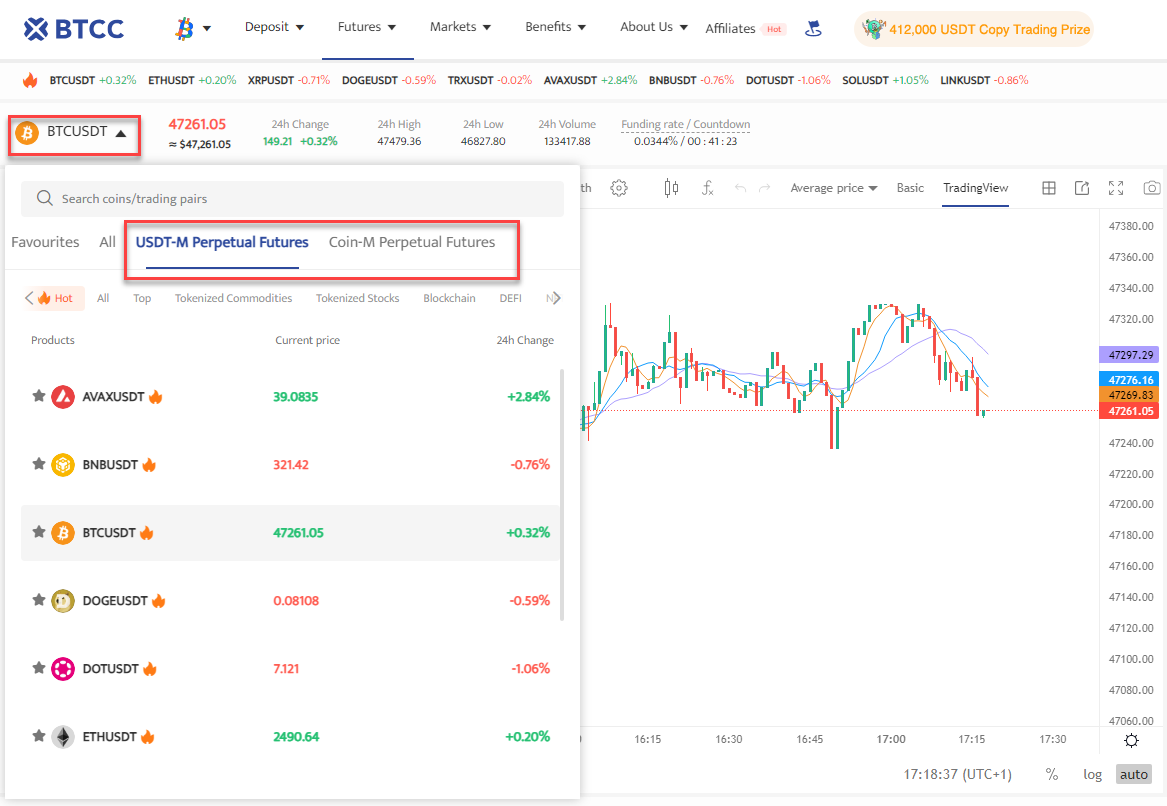Click the hot flame icon in ticker bar
Viewport: 1167px width, 806px height.
pos(30,80)
